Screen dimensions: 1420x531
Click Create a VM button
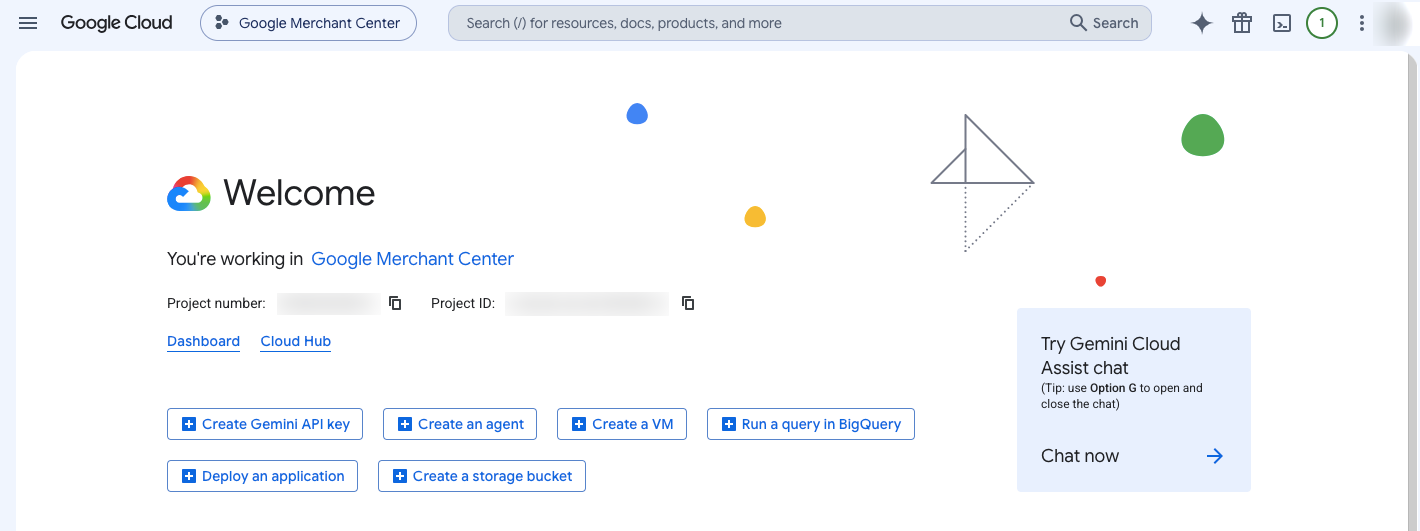(x=622, y=424)
